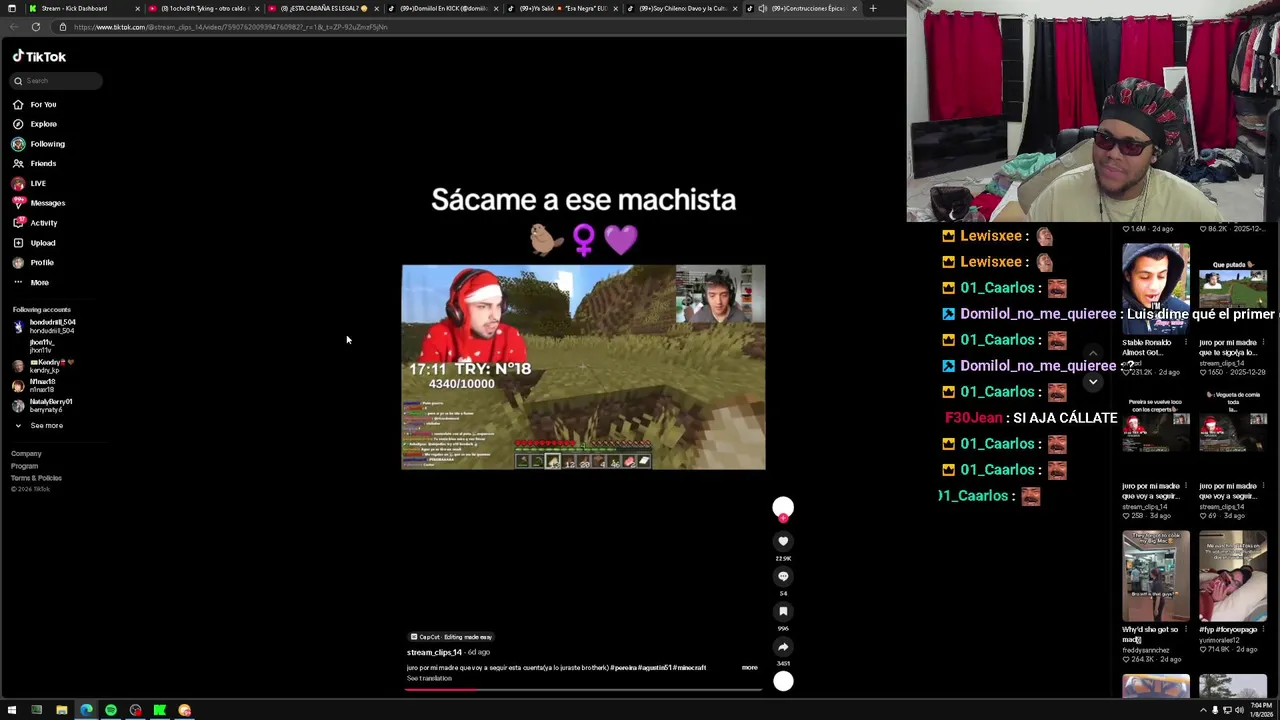
Task: Open a new browser tab
Action: pos(873,8)
